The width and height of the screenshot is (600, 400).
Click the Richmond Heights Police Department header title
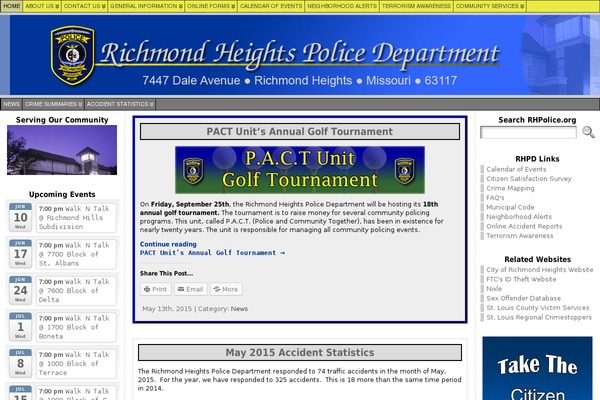(x=300, y=54)
